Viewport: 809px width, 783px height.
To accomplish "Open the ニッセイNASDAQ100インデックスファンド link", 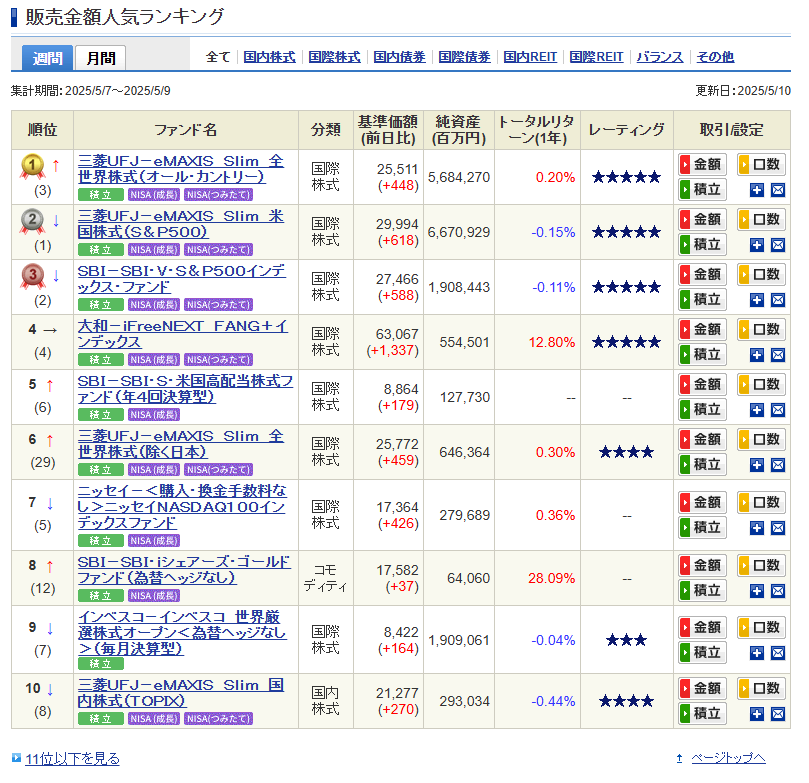I will (182, 507).
